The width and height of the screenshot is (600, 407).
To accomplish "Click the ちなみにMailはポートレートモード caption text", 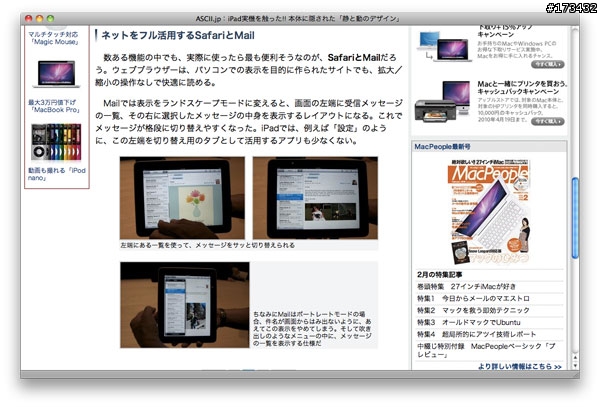I will click(312, 329).
